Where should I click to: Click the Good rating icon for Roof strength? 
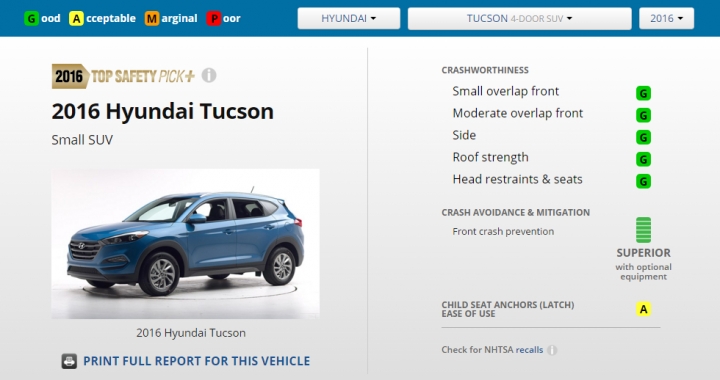[643, 159]
